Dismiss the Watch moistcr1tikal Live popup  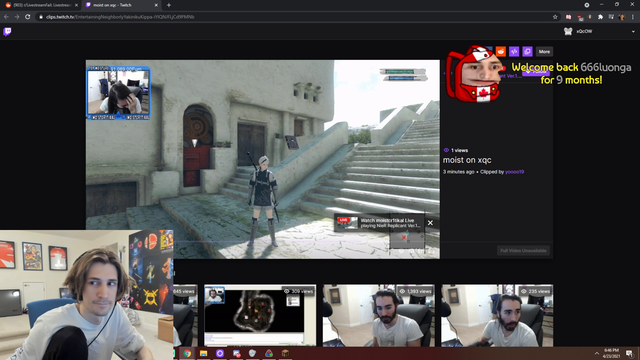430,223
